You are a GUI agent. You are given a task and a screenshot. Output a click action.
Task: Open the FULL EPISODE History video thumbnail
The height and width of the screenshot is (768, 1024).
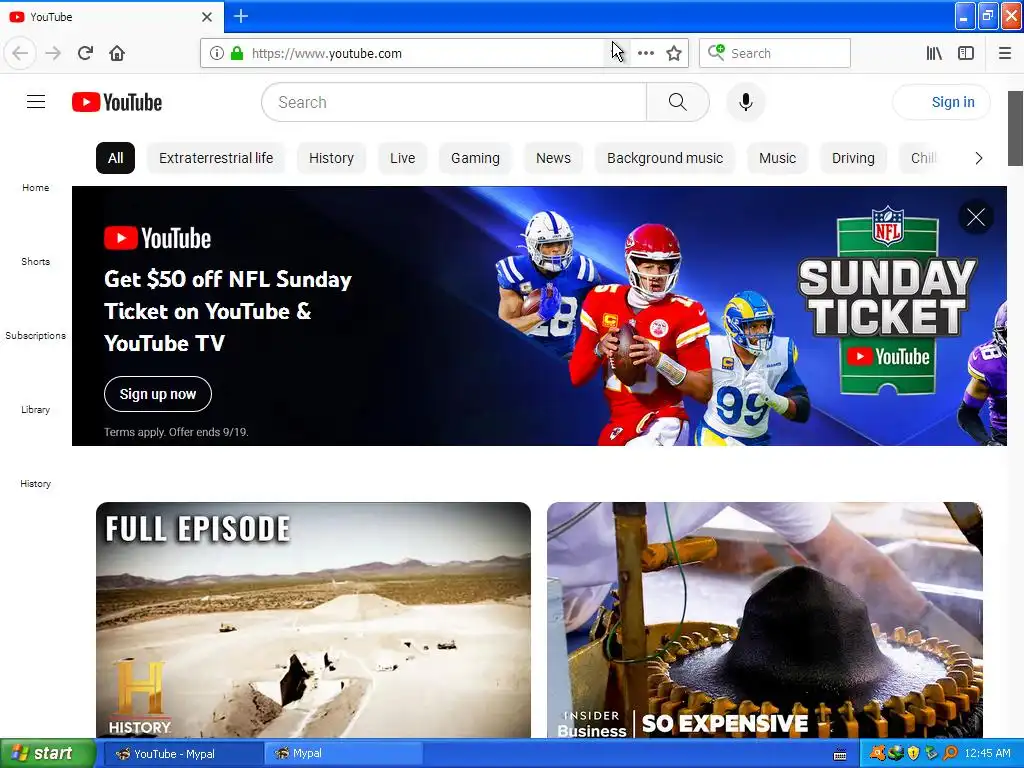313,620
